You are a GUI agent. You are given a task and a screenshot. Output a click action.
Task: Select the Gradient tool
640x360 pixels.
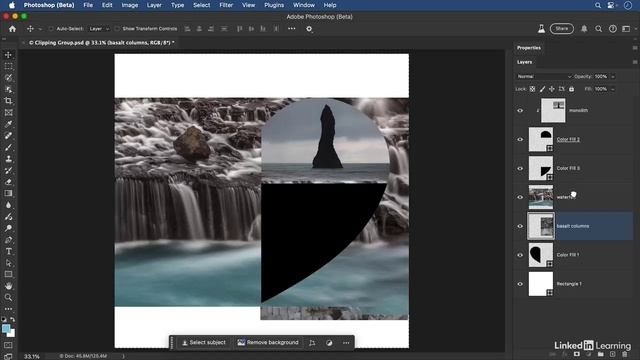[x=8, y=193]
